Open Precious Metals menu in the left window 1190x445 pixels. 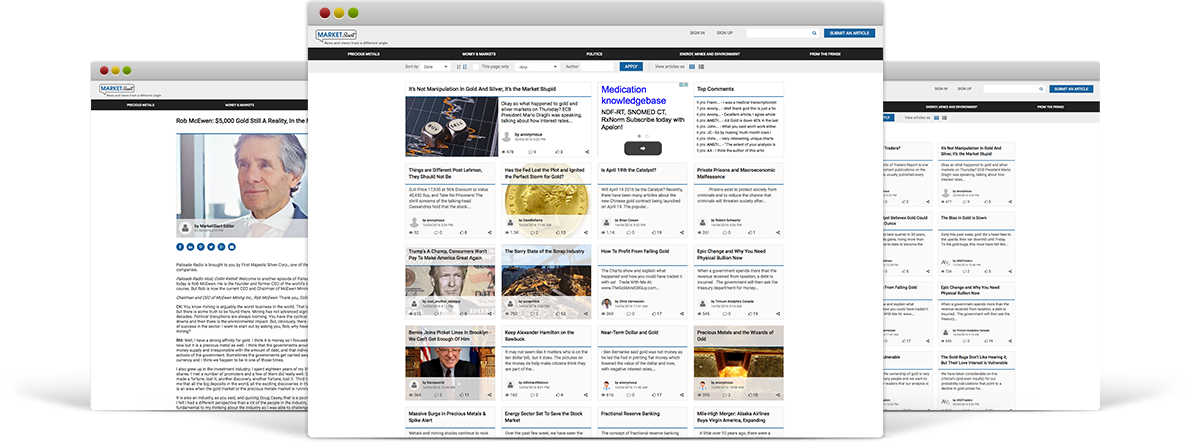point(140,105)
